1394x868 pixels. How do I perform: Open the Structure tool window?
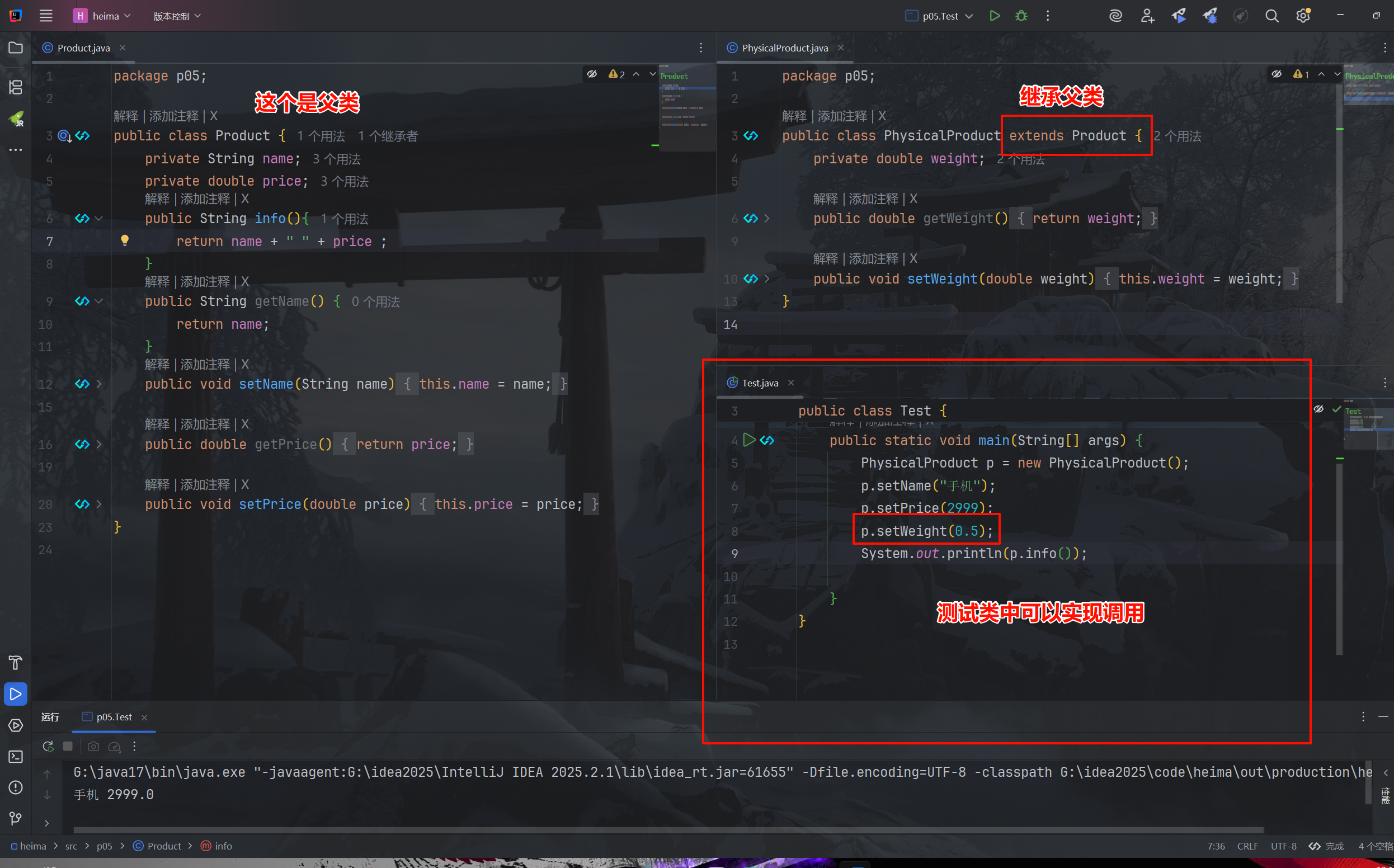(x=16, y=87)
